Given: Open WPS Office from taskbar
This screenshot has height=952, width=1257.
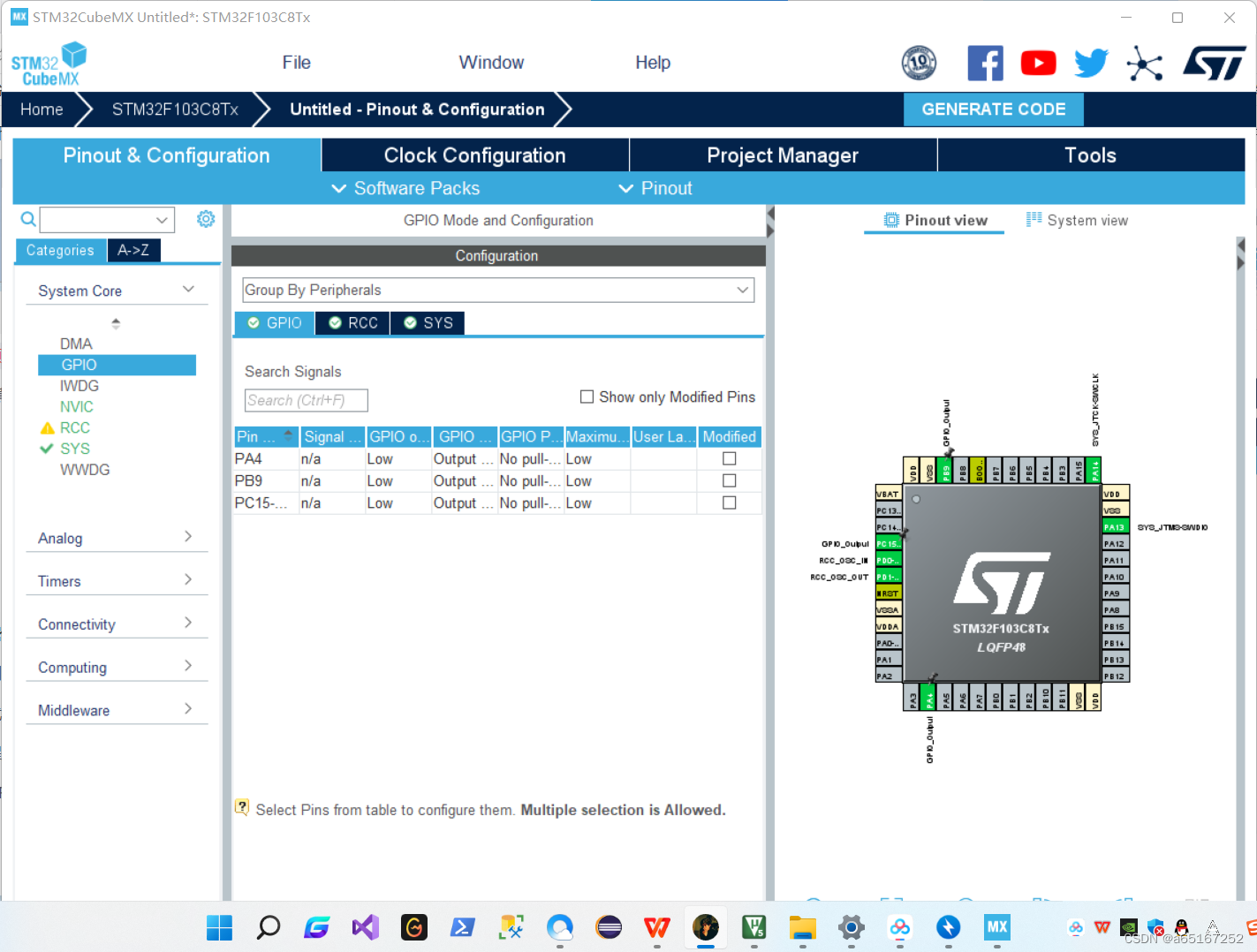Looking at the screenshot, I should [x=656, y=927].
